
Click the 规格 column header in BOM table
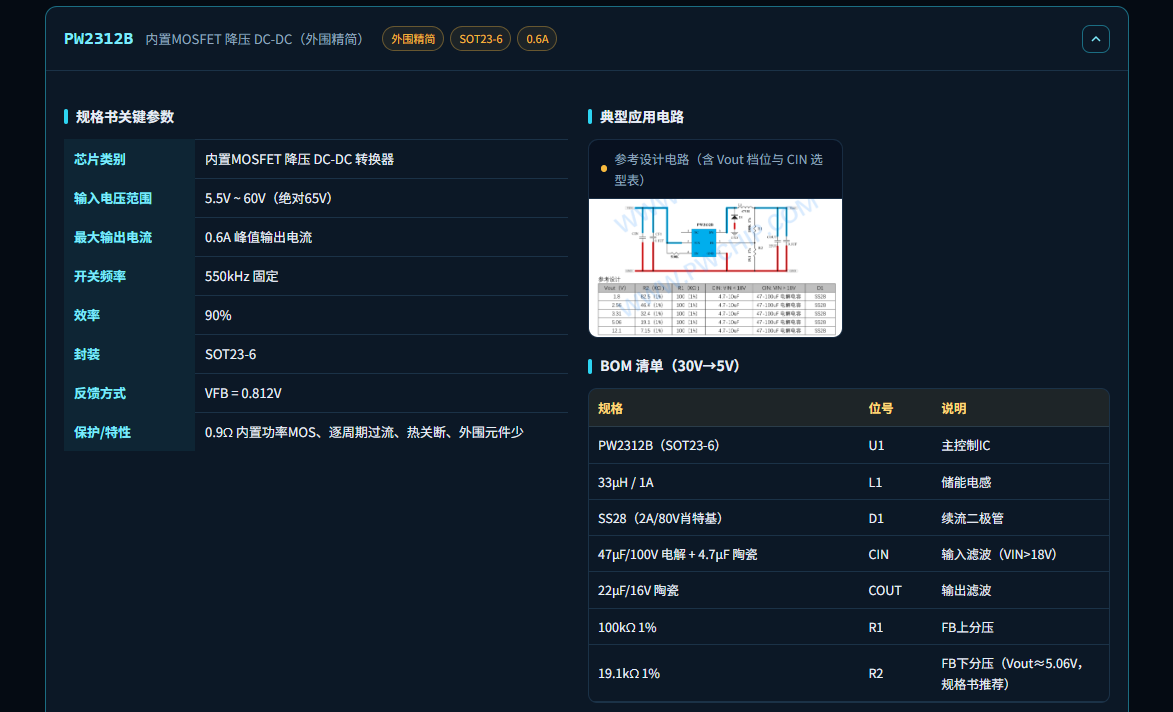tap(610, 408)
